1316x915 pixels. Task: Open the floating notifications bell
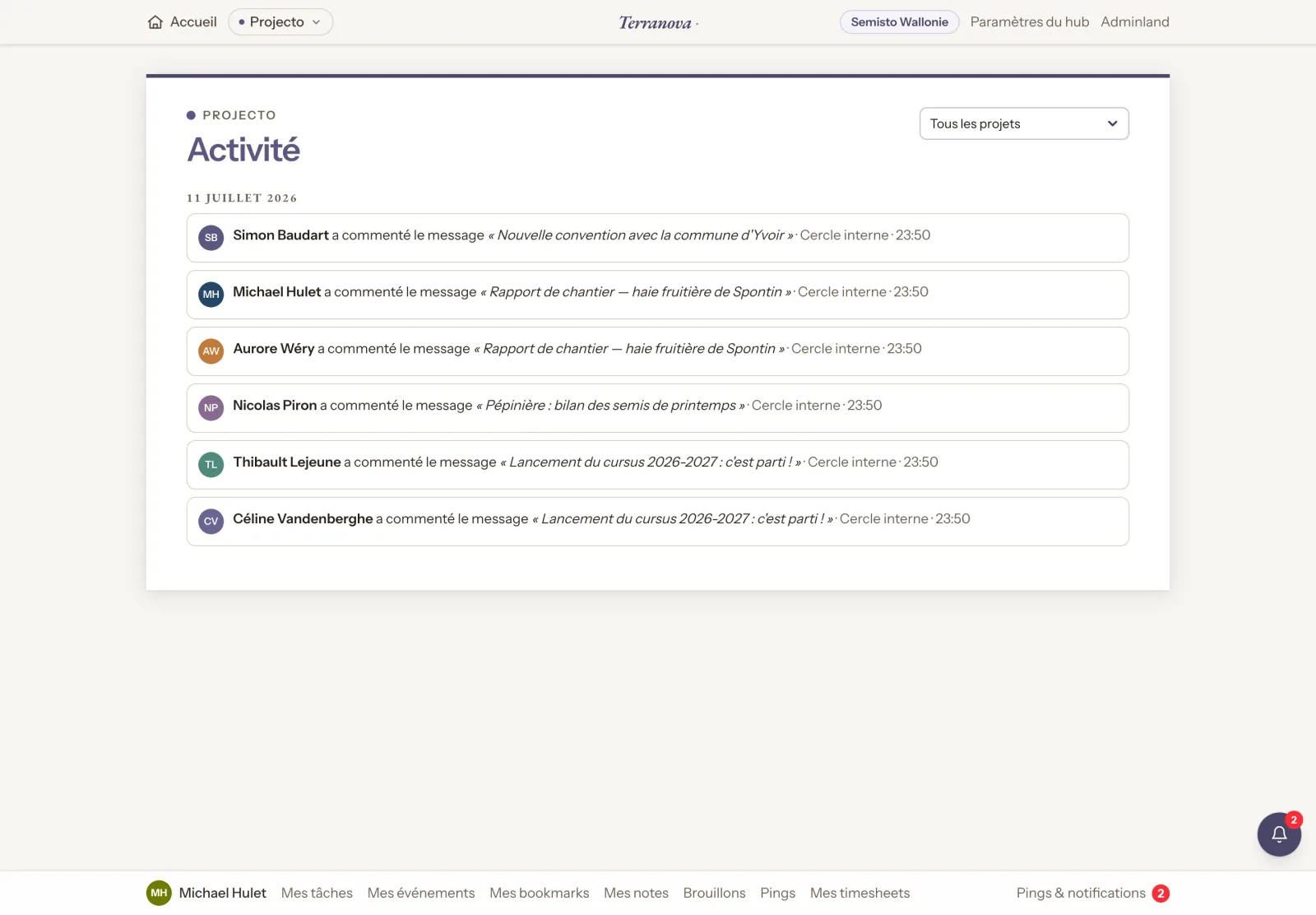[x=1279, y=834]
